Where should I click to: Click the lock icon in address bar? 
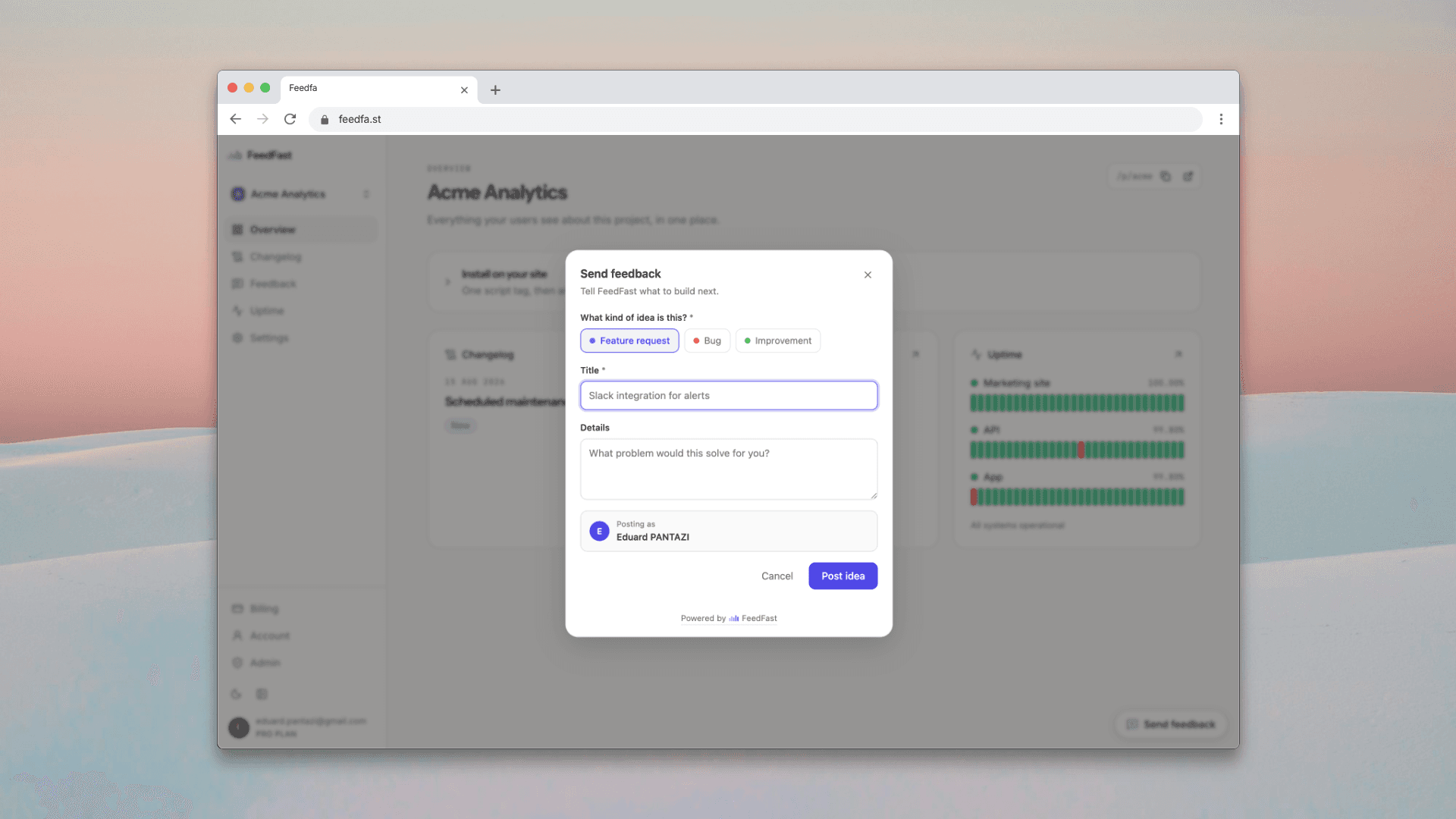325,119
